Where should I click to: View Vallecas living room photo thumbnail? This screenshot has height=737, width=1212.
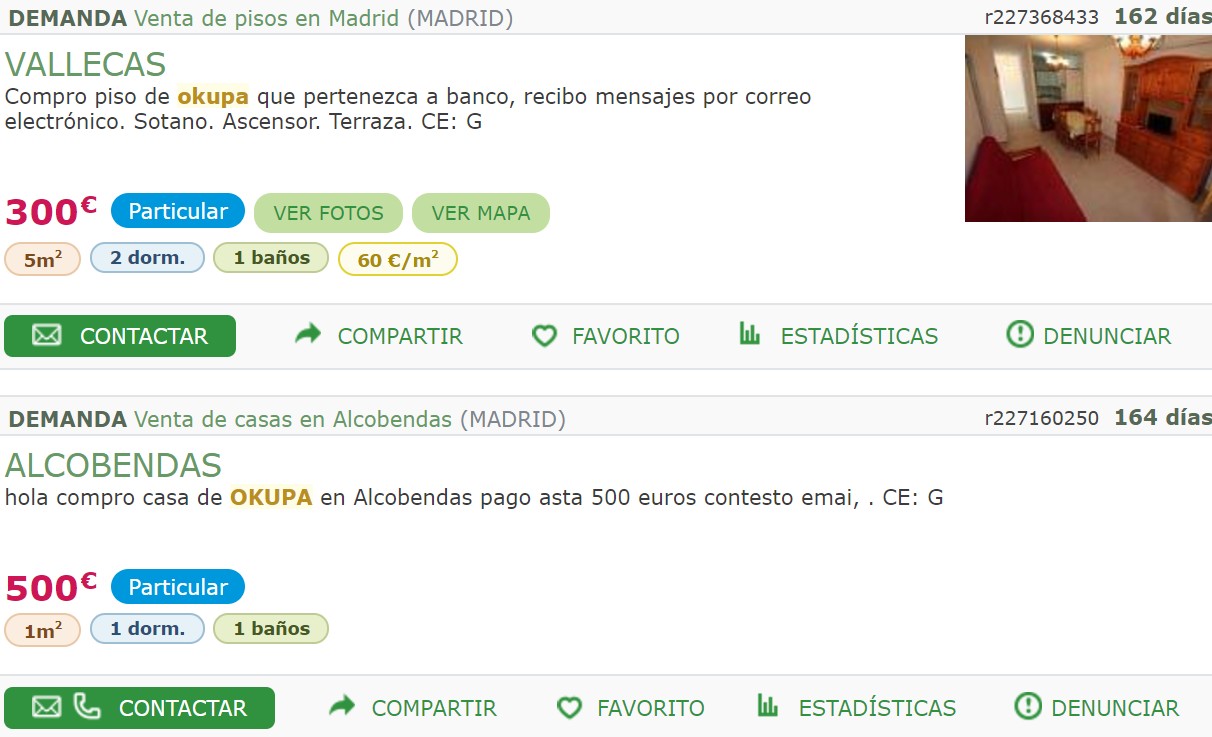[x=1088, y=128]
